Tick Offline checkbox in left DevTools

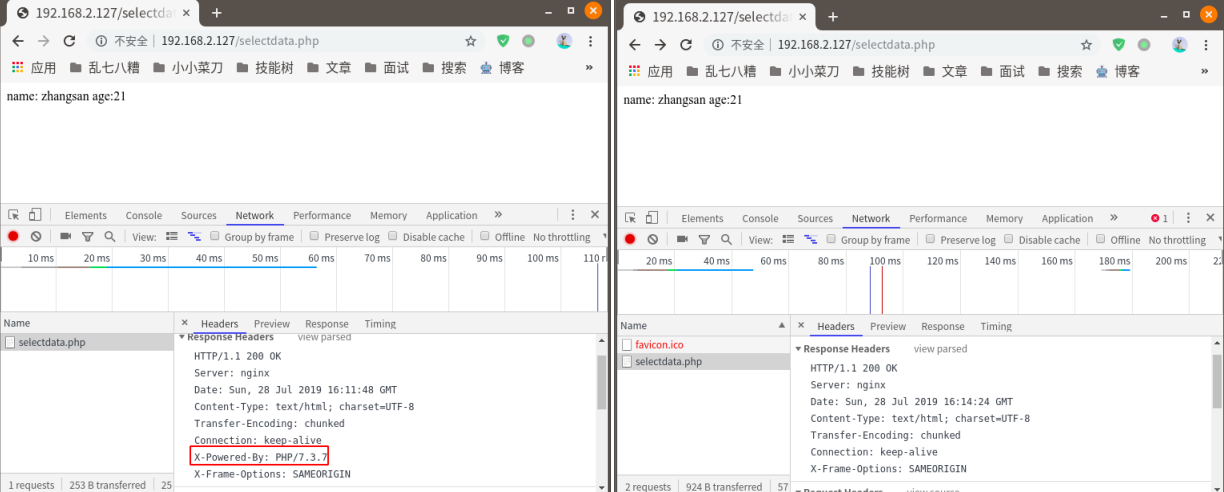pos(485,237)
